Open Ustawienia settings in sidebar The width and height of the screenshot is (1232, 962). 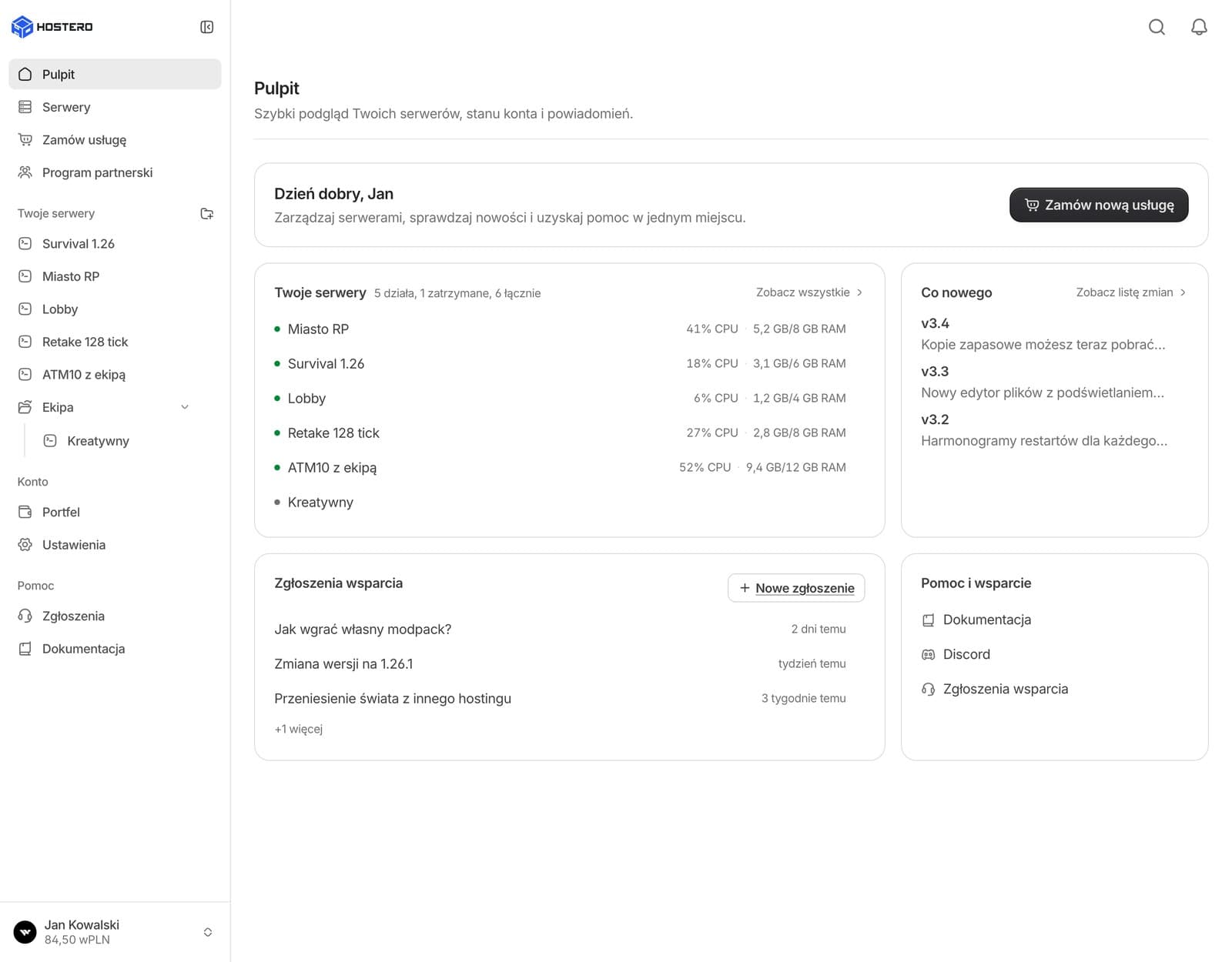[x=115, y=545]
